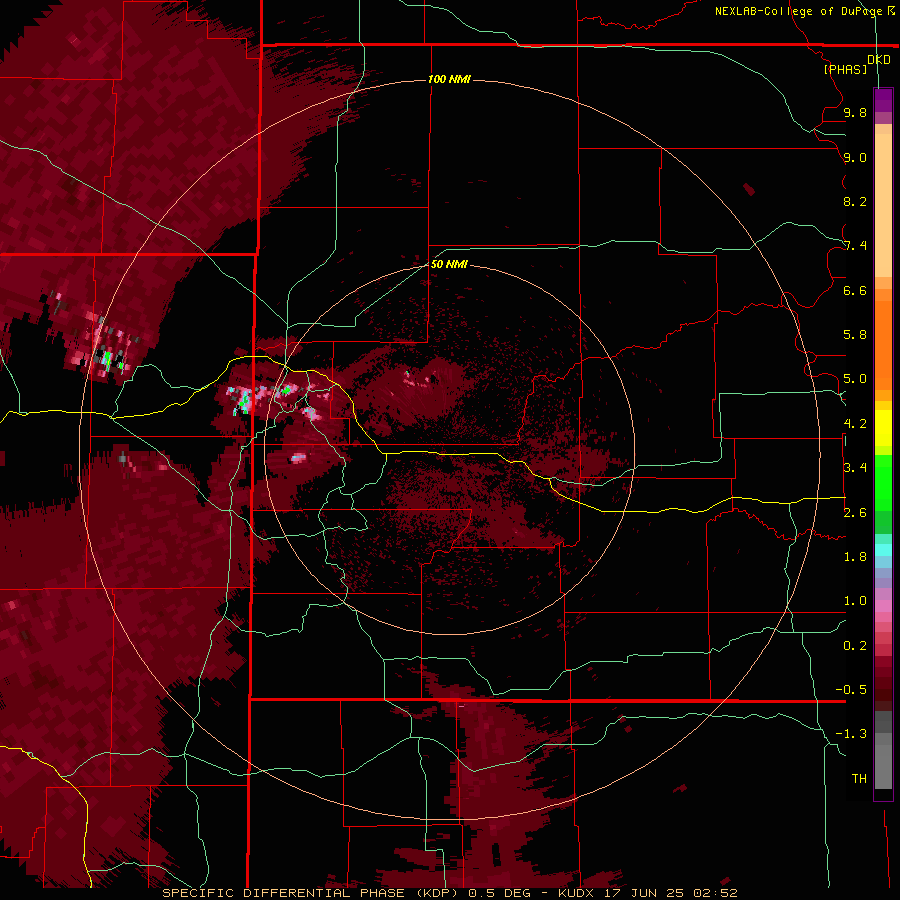This screenshot has width=900, height=900.
Task: Click the 1.0 value on the color scale
Action: point(855,601)
